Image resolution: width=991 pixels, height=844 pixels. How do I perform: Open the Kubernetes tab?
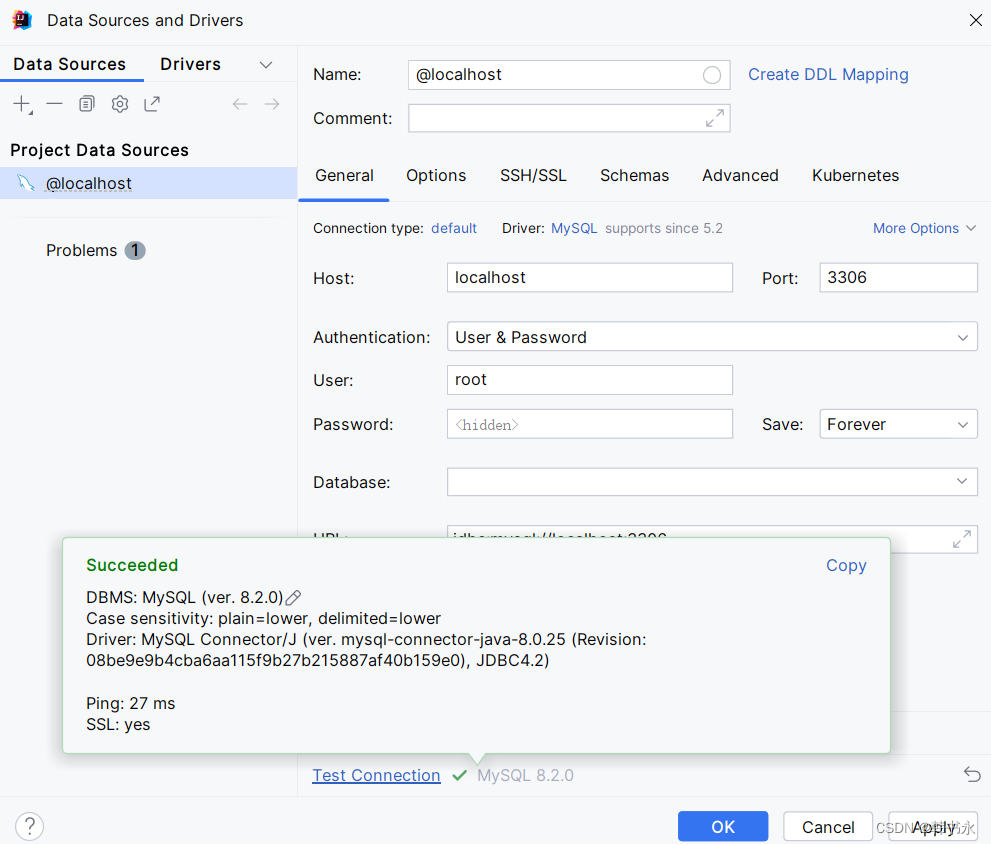(x=855, y=176)
